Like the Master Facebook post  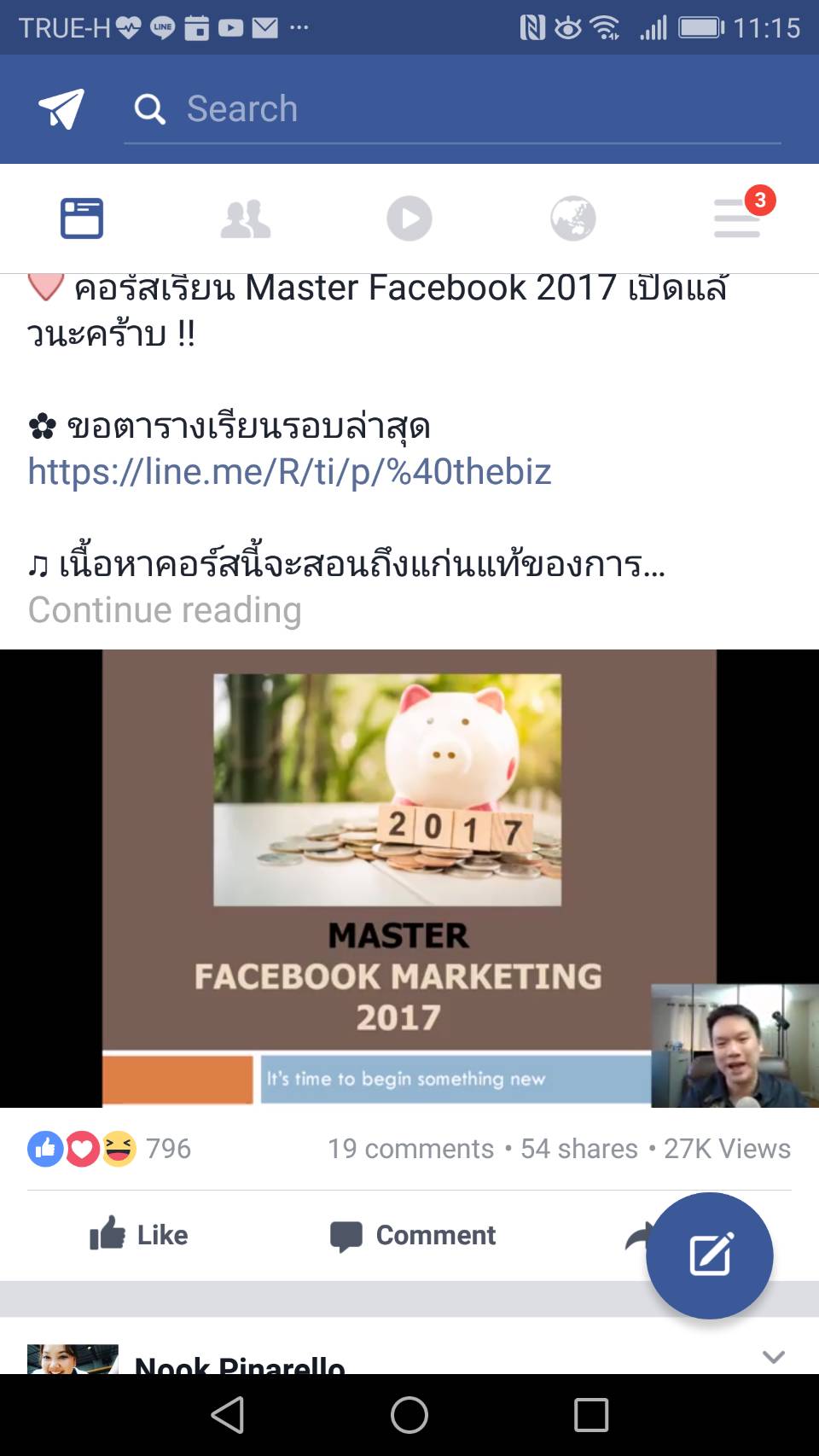pyautogui.click(x=138, y=1235)
